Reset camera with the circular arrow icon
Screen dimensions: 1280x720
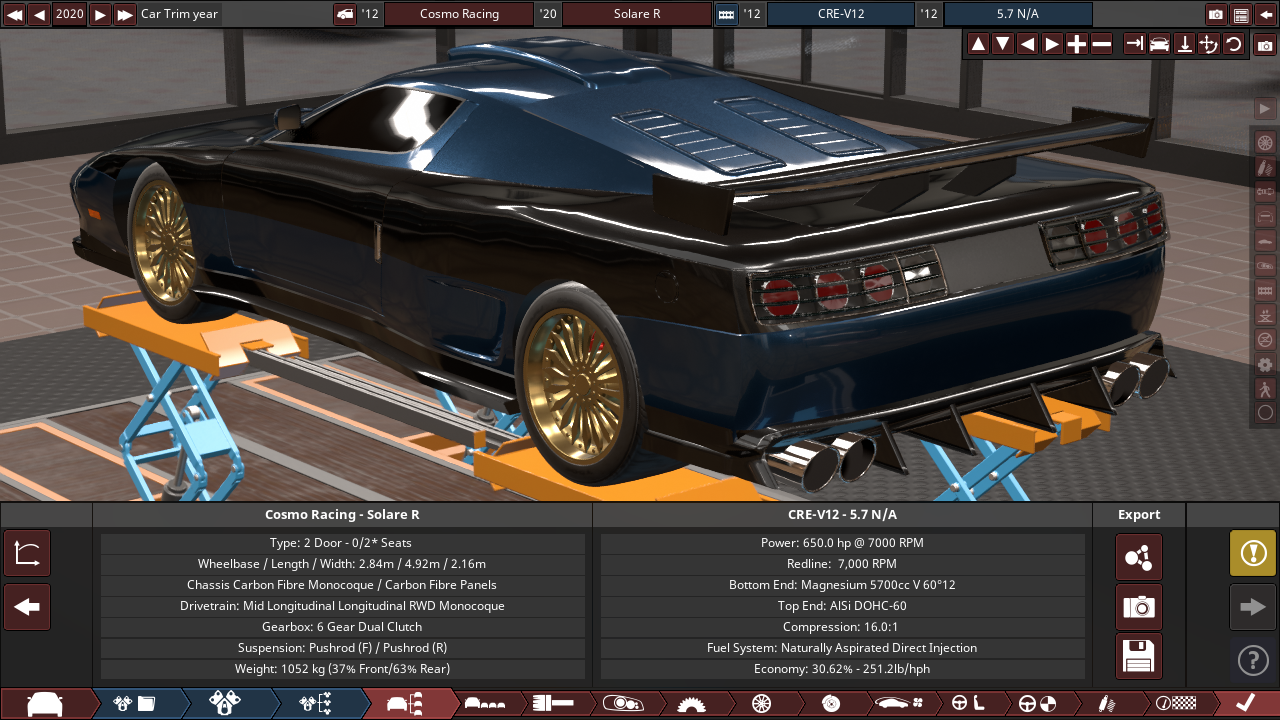click(x=1233, y=44)
